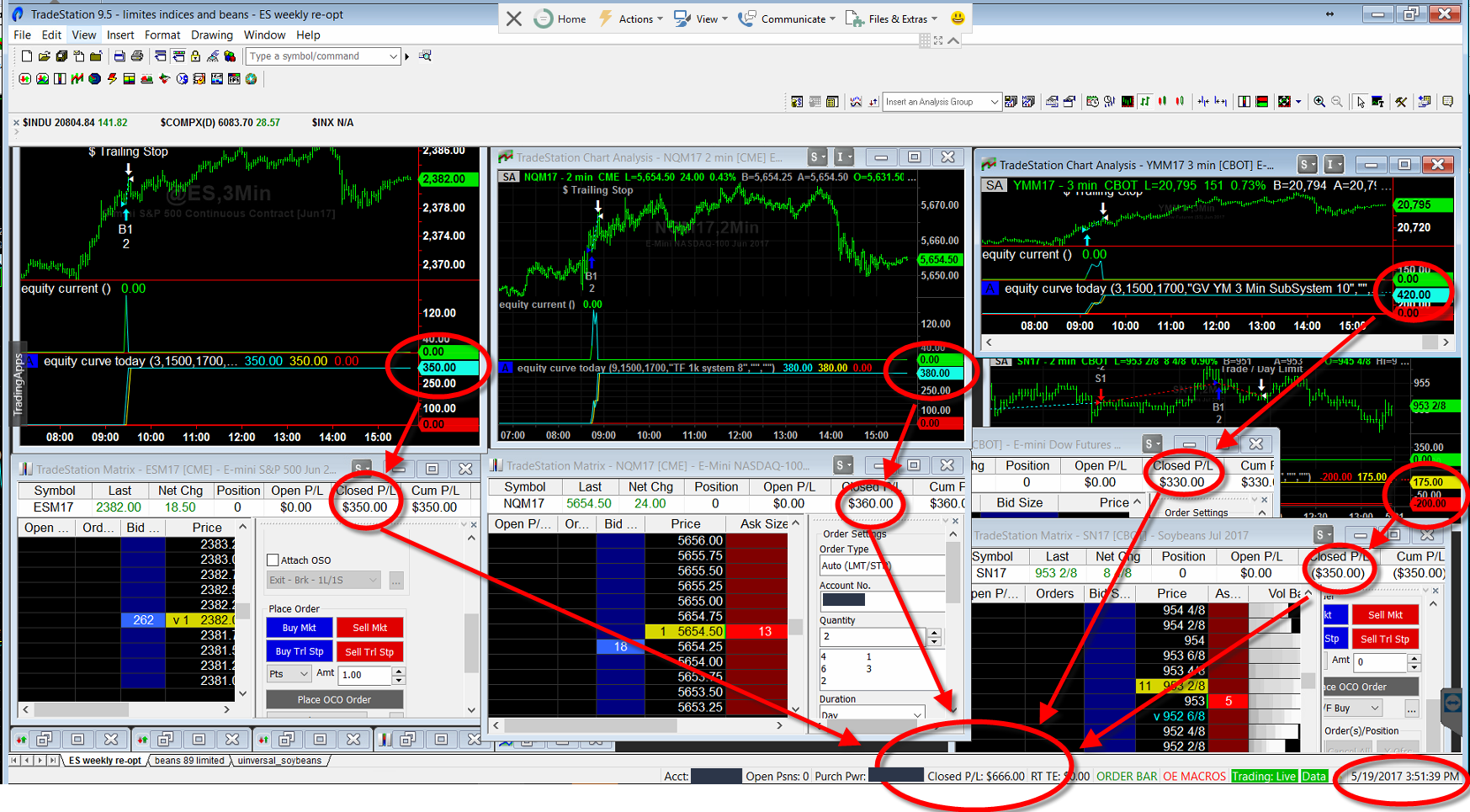Select the arrow pointer tool
1470x812 pixels.
[x=1361, y=102]
